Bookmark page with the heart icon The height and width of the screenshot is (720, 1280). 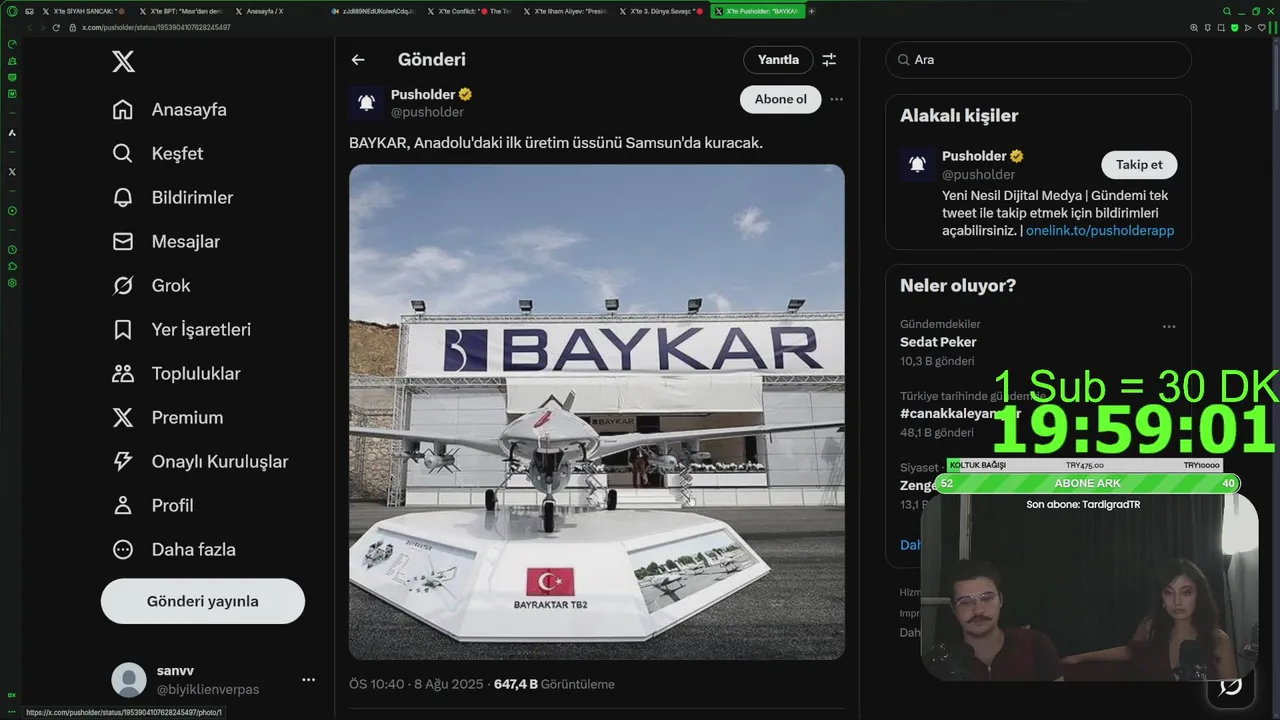click(1262, 28)
